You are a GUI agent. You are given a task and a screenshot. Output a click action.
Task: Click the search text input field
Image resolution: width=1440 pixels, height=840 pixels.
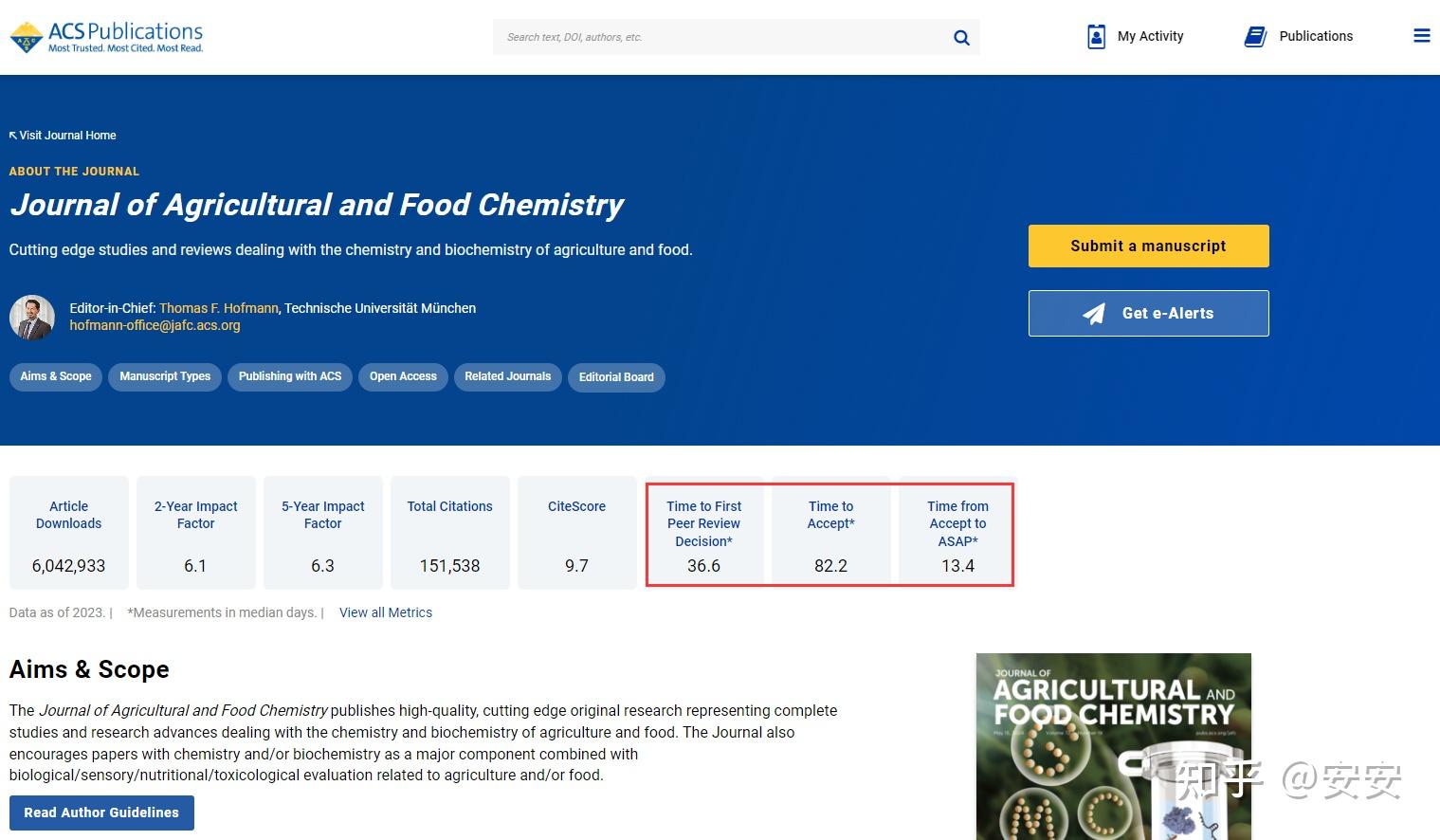pos(720,38)
